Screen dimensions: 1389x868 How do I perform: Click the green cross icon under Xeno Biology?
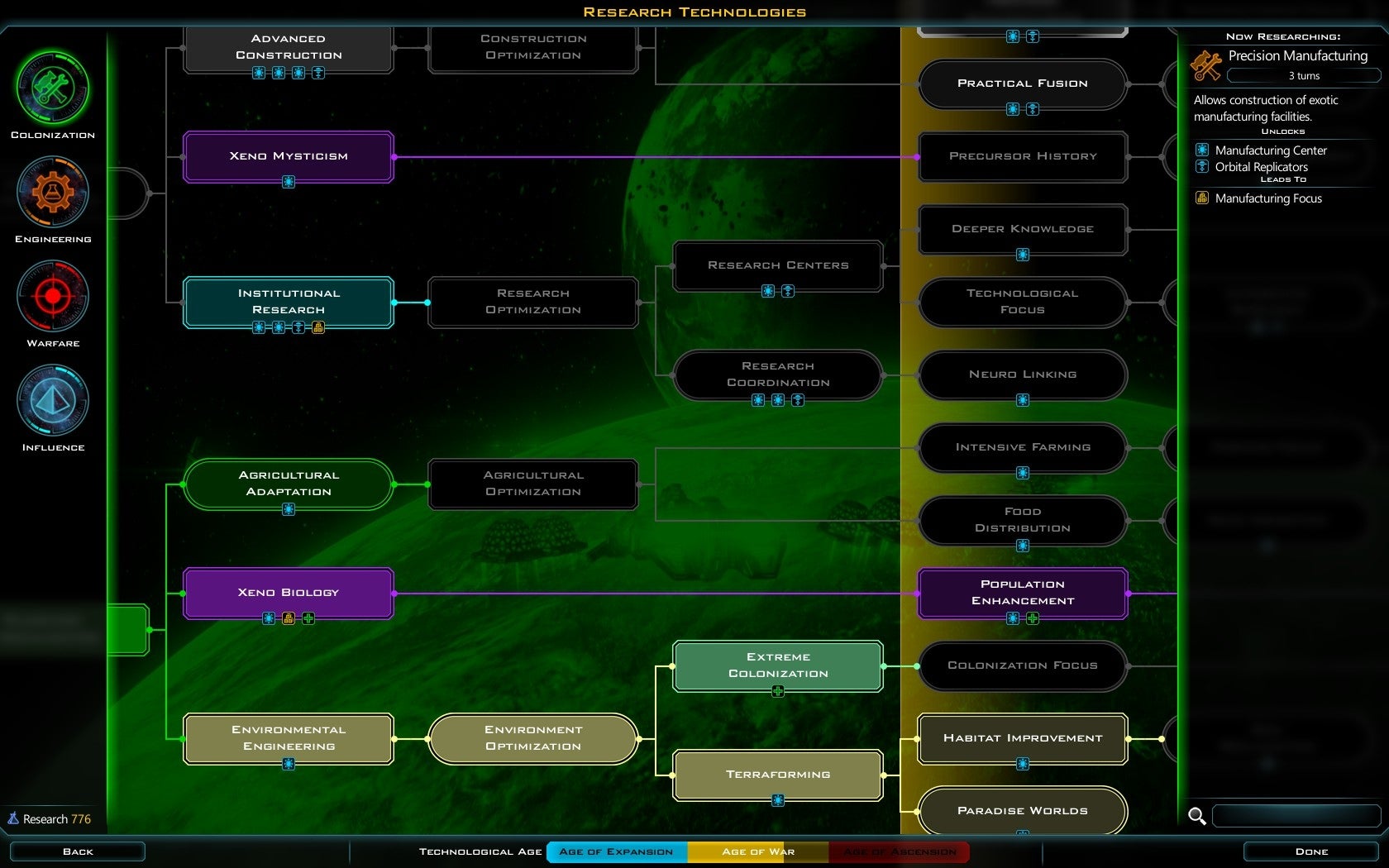point(308,618)
